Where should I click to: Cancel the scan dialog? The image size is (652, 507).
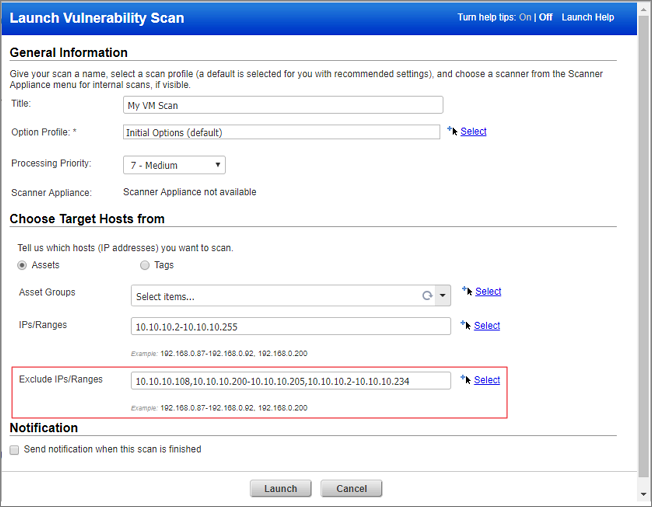tap(351, 488)
